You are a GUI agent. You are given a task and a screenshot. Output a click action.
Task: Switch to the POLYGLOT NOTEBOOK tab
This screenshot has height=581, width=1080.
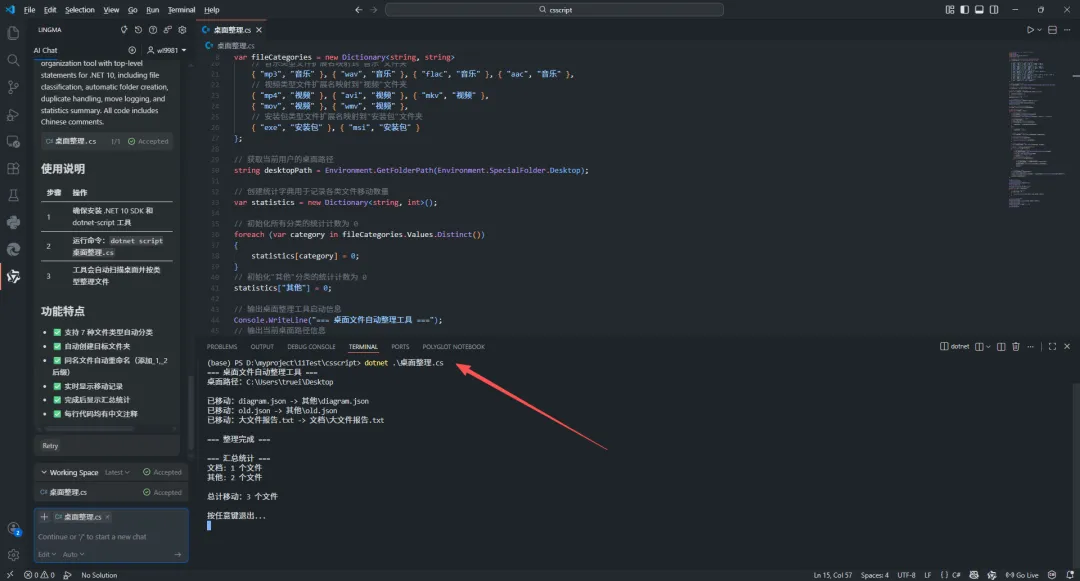pyautogui.click(x=453, y=347)
